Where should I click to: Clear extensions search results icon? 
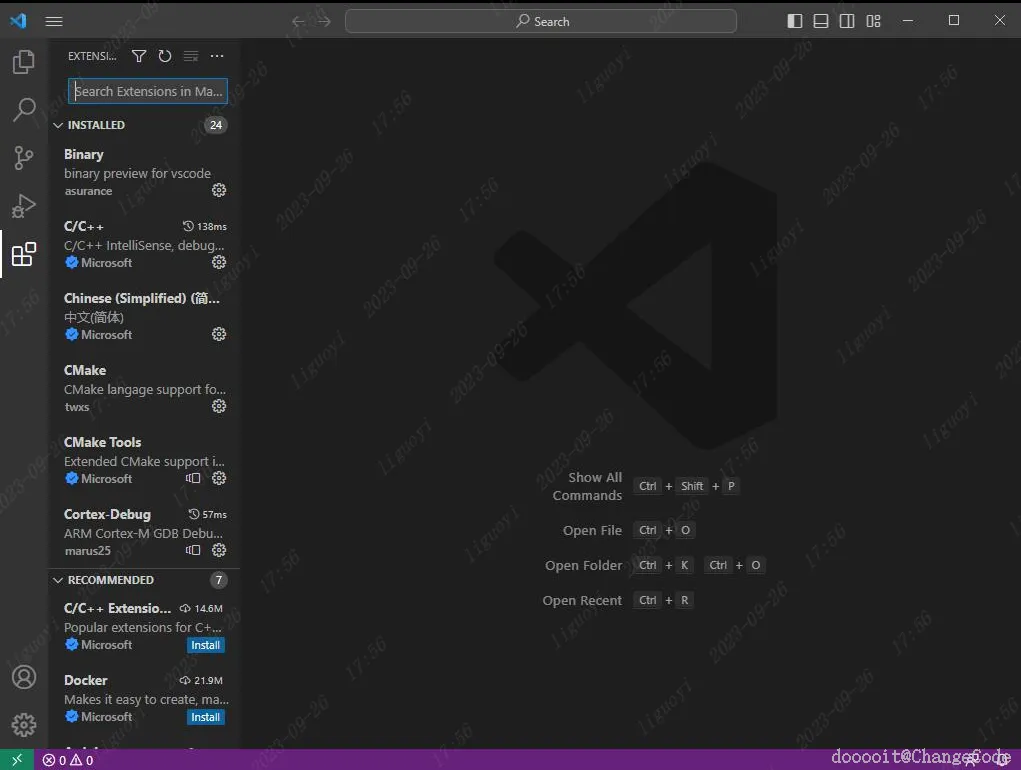(191, 56)
